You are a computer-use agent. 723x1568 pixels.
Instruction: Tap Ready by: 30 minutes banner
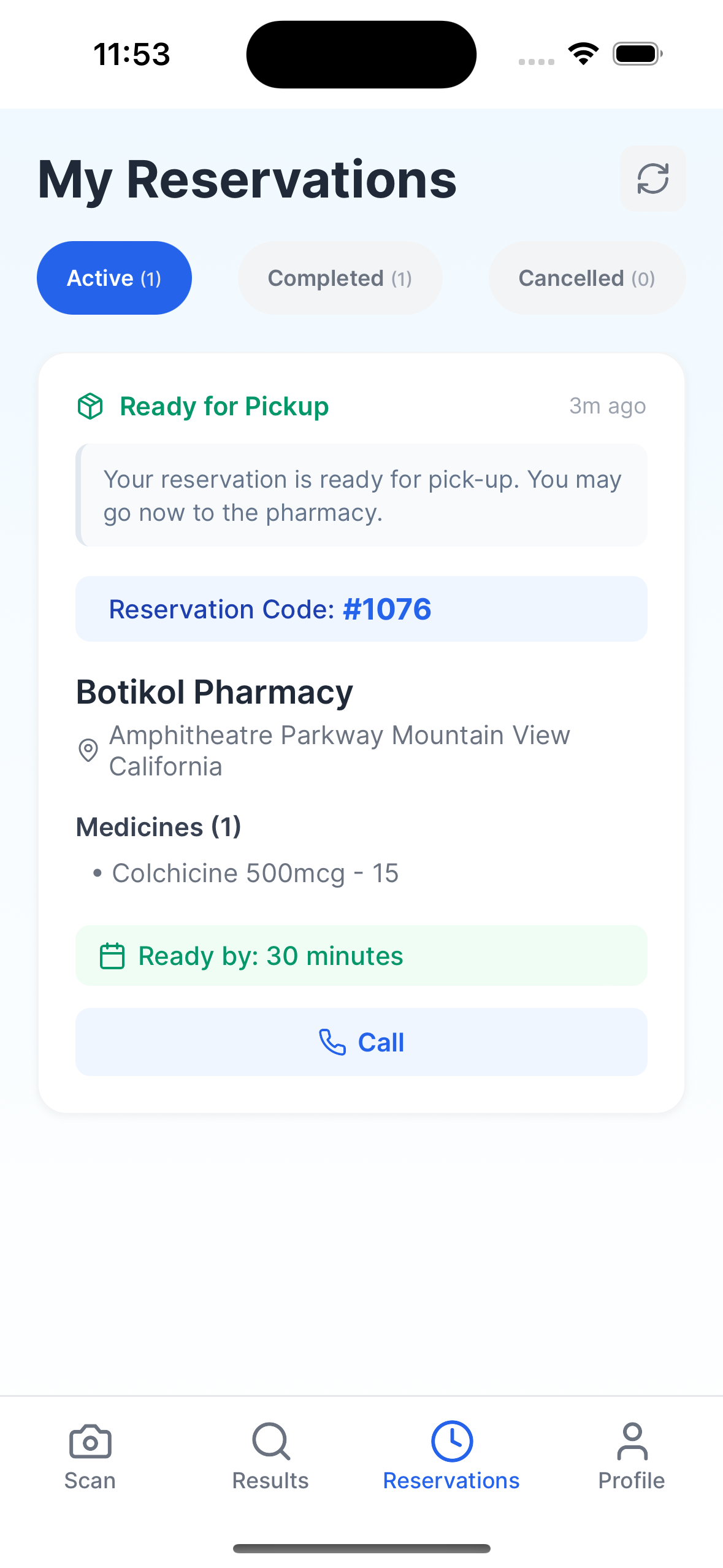pos(361,956)
